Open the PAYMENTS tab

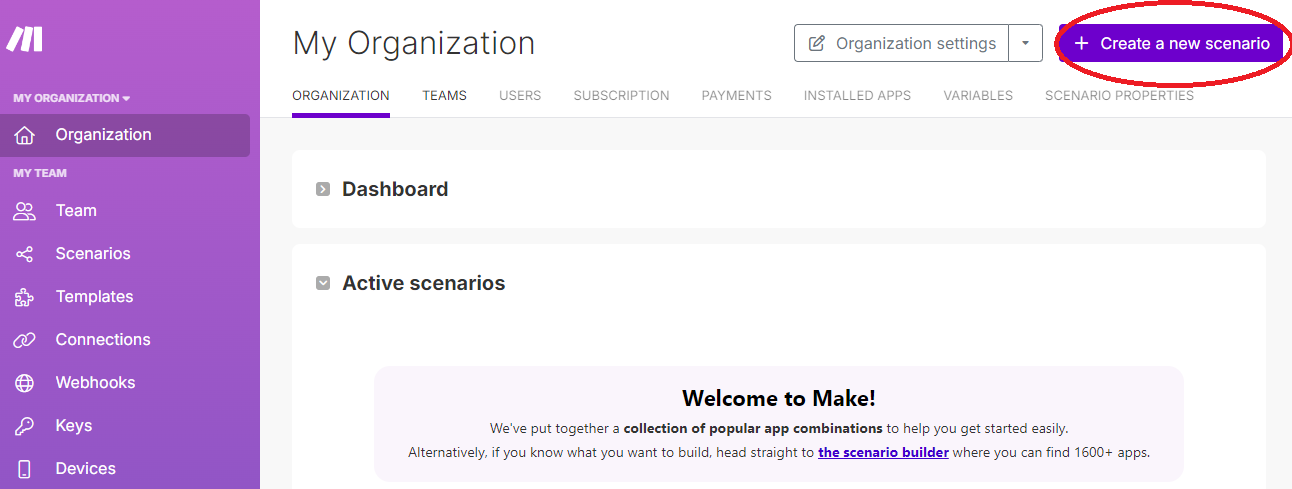tap(736, 96)
